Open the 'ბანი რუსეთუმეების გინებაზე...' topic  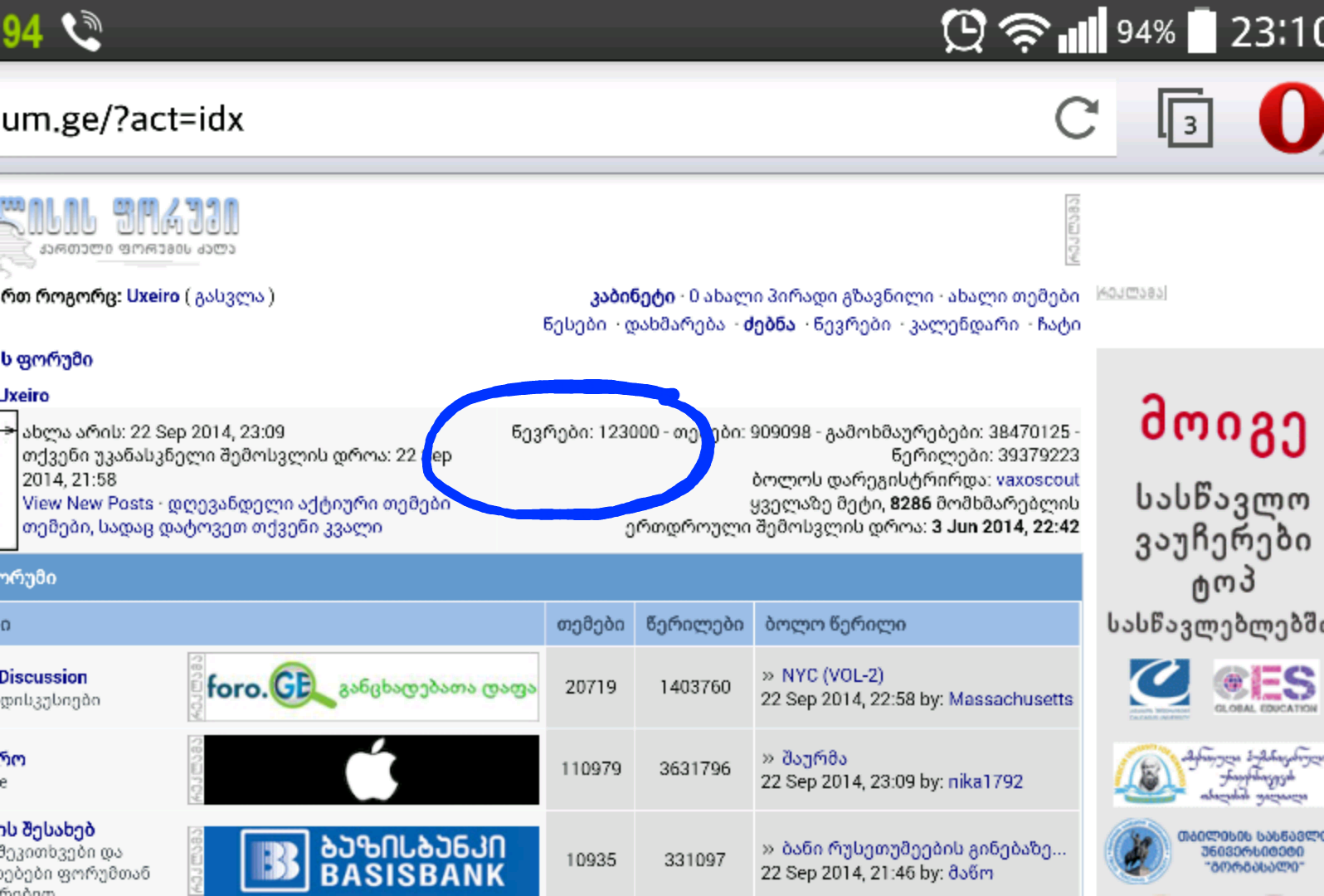(924, 849)
